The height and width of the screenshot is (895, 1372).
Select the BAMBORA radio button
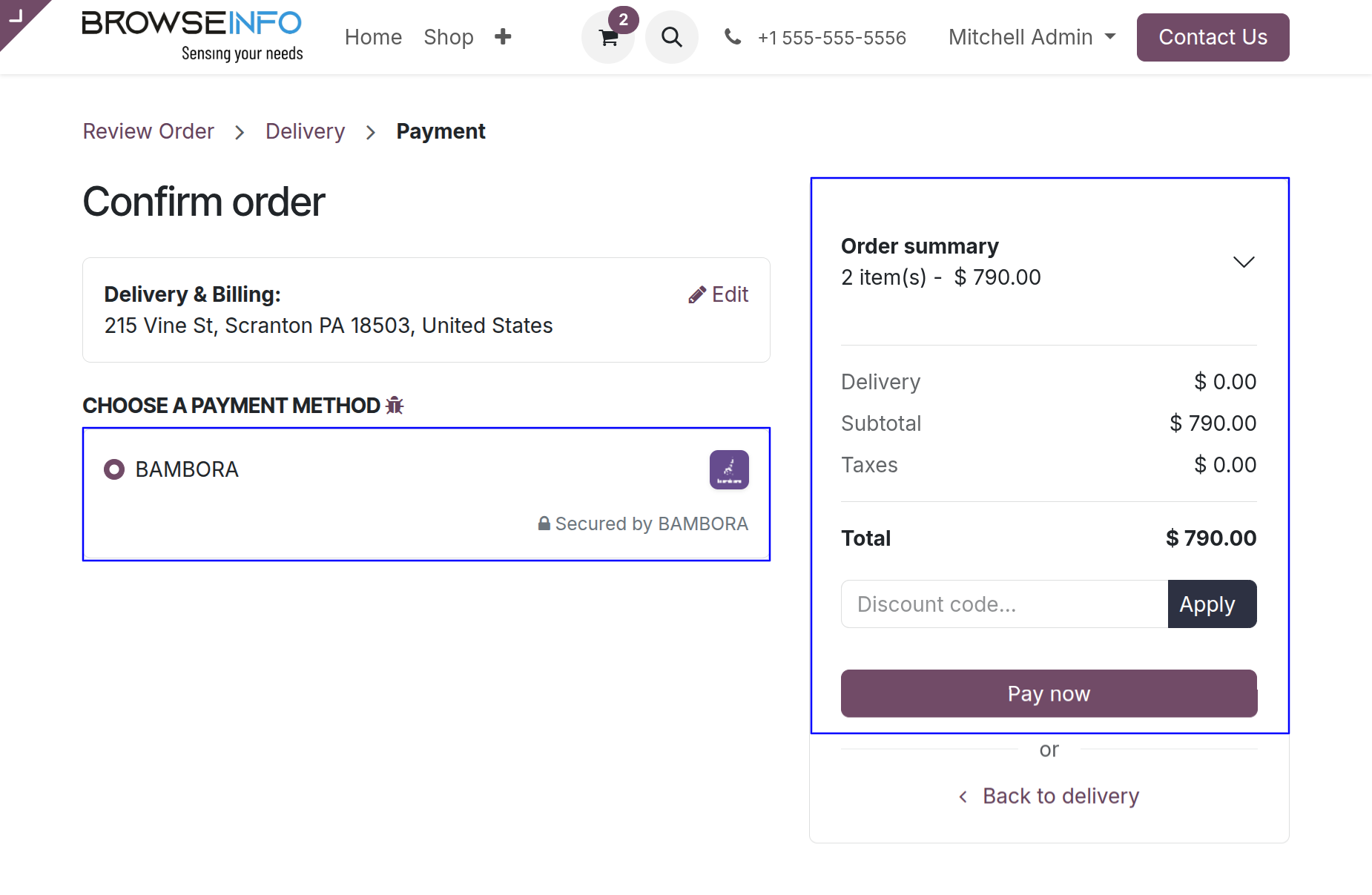click(114, 469)
